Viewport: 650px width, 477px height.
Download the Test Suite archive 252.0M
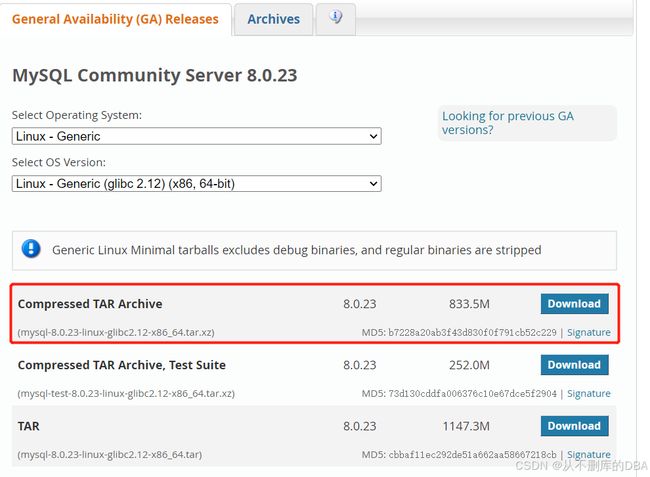[x=575, y=365]
